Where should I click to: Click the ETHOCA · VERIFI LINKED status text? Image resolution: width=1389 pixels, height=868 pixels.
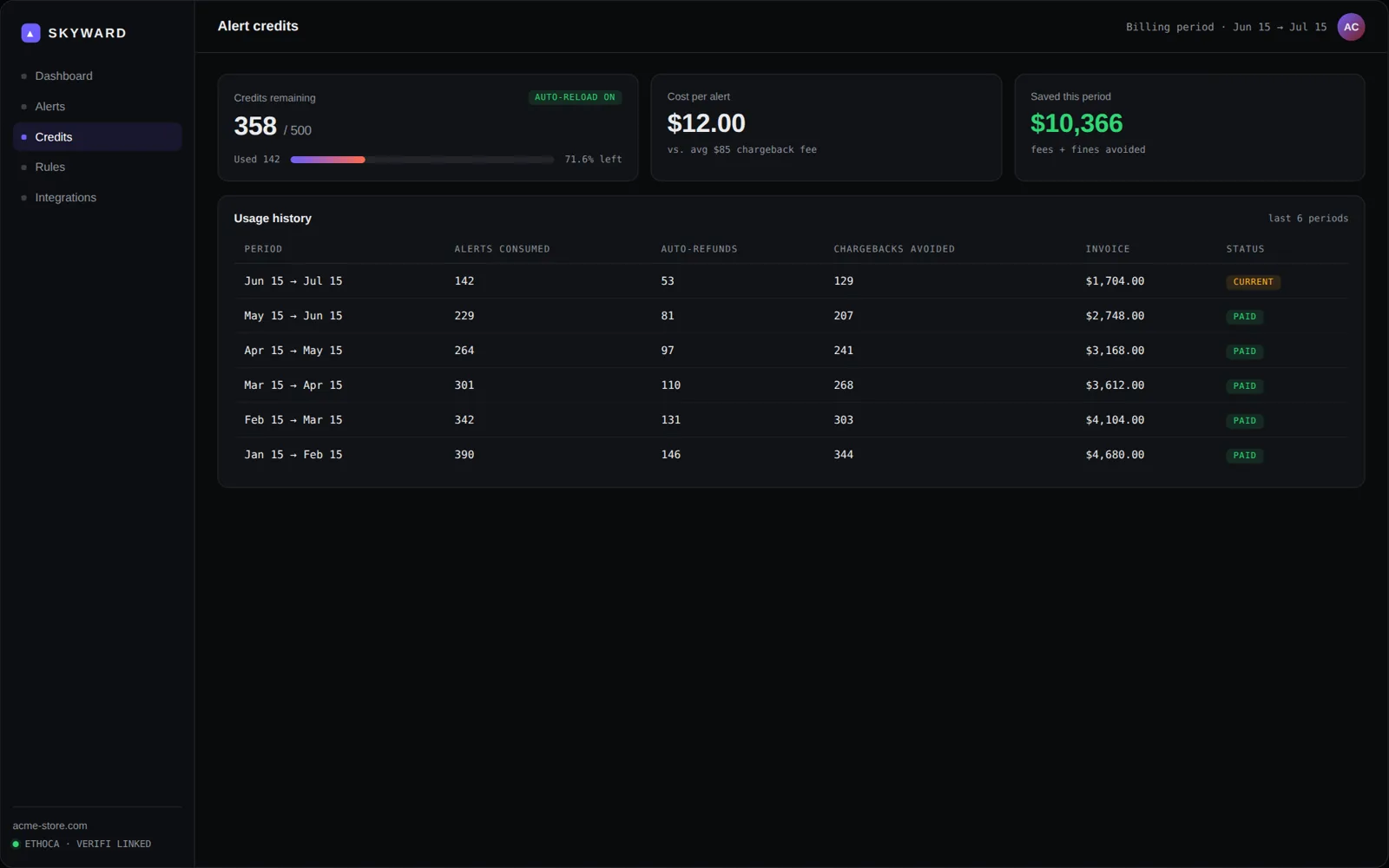88,844
